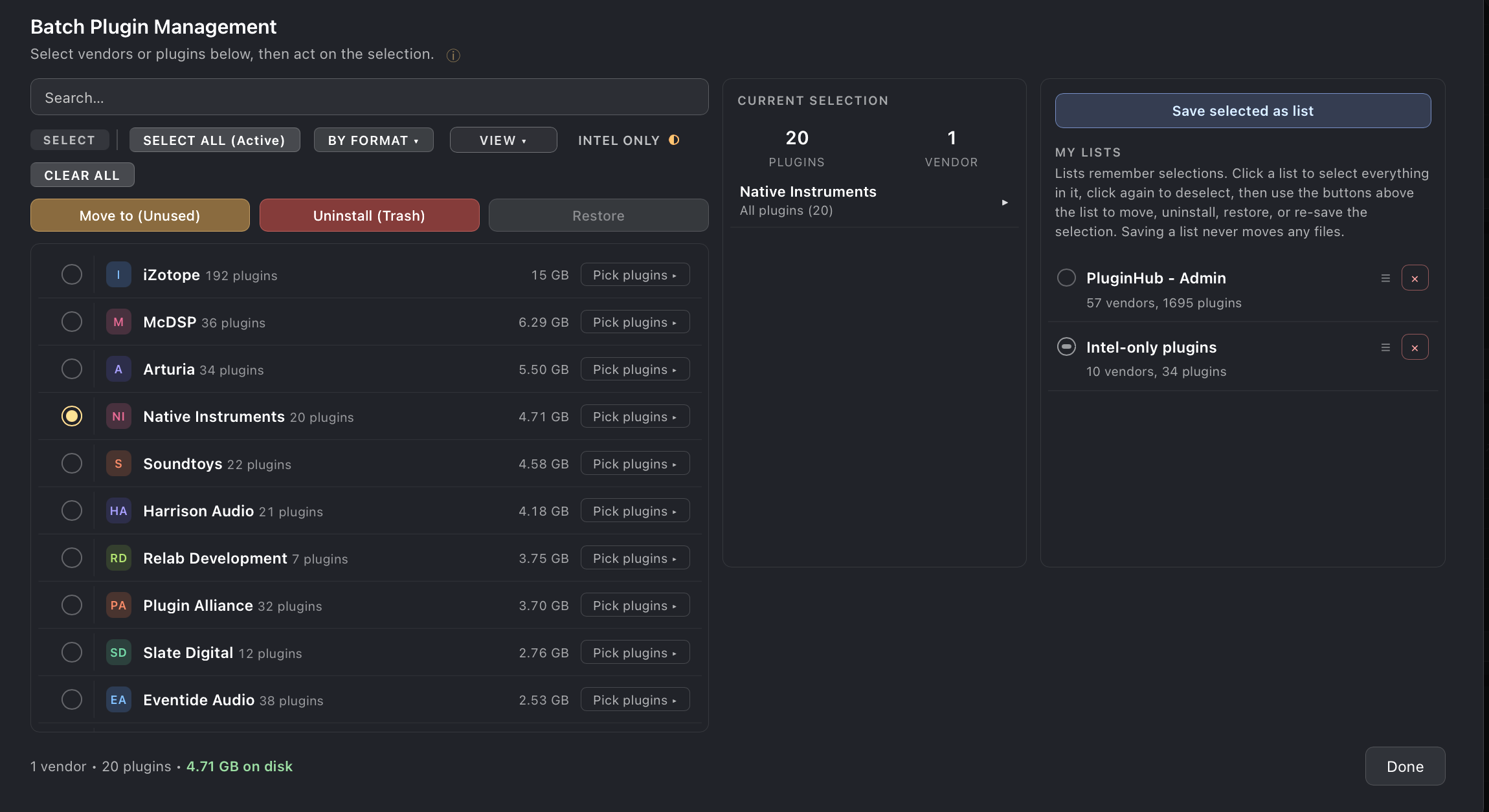
Task: Click the Harrison Audio HA badge icon
Action: [118, 510]
